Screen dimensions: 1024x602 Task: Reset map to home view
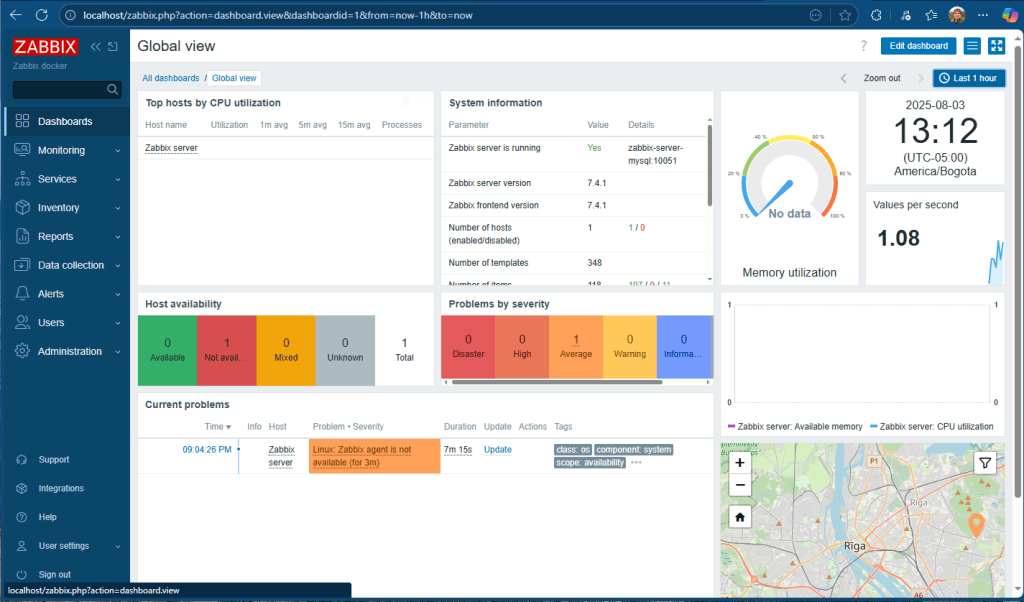coord(739,517)
